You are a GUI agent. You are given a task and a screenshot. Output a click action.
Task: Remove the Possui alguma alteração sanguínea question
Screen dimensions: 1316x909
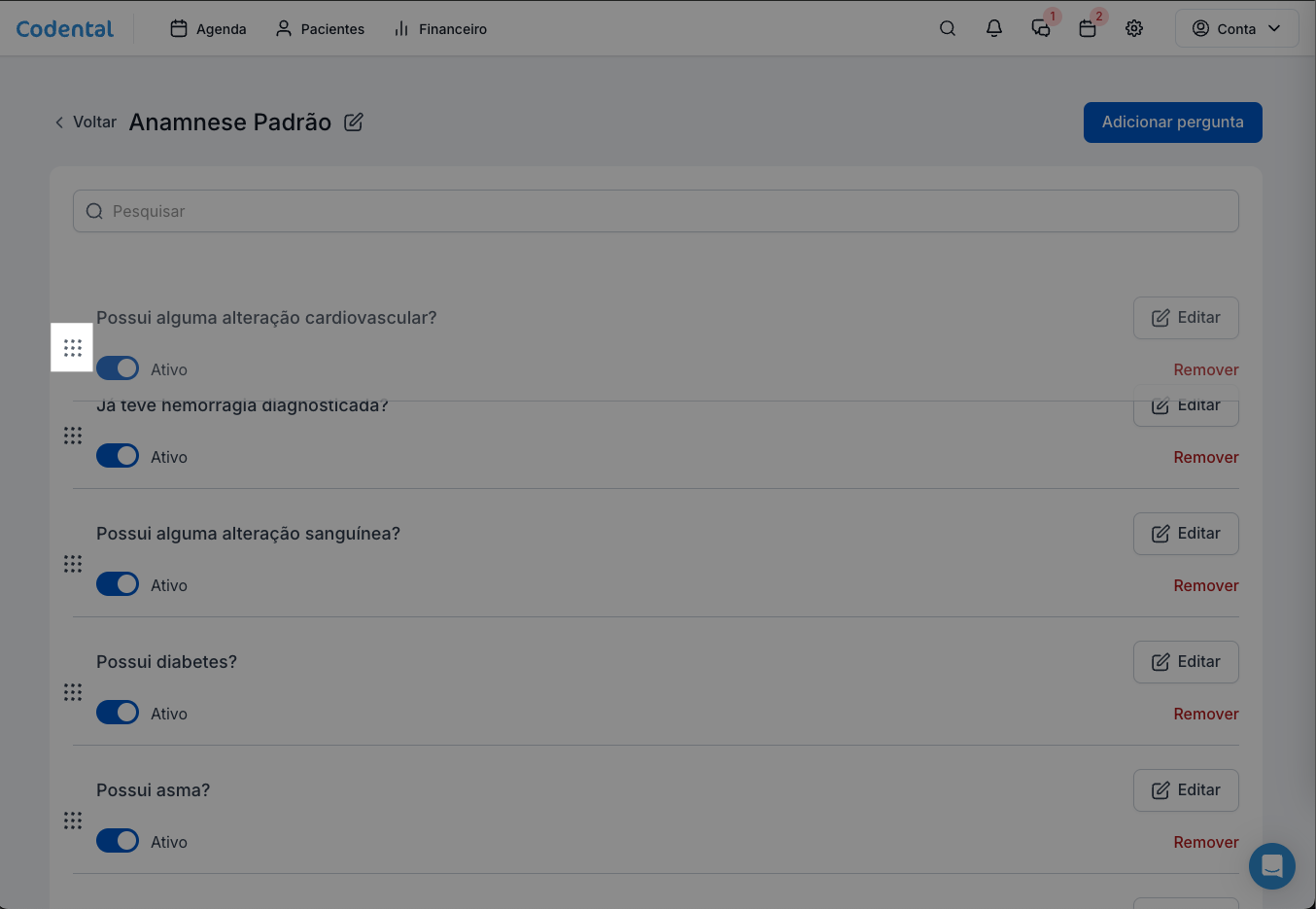[1205, 585]
